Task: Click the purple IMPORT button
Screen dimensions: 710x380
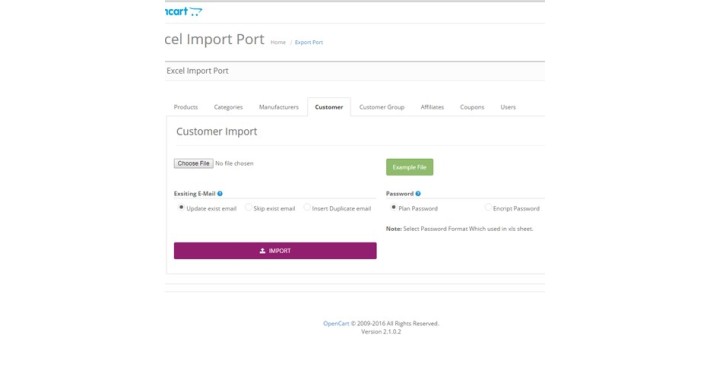Action: point(275,251)
